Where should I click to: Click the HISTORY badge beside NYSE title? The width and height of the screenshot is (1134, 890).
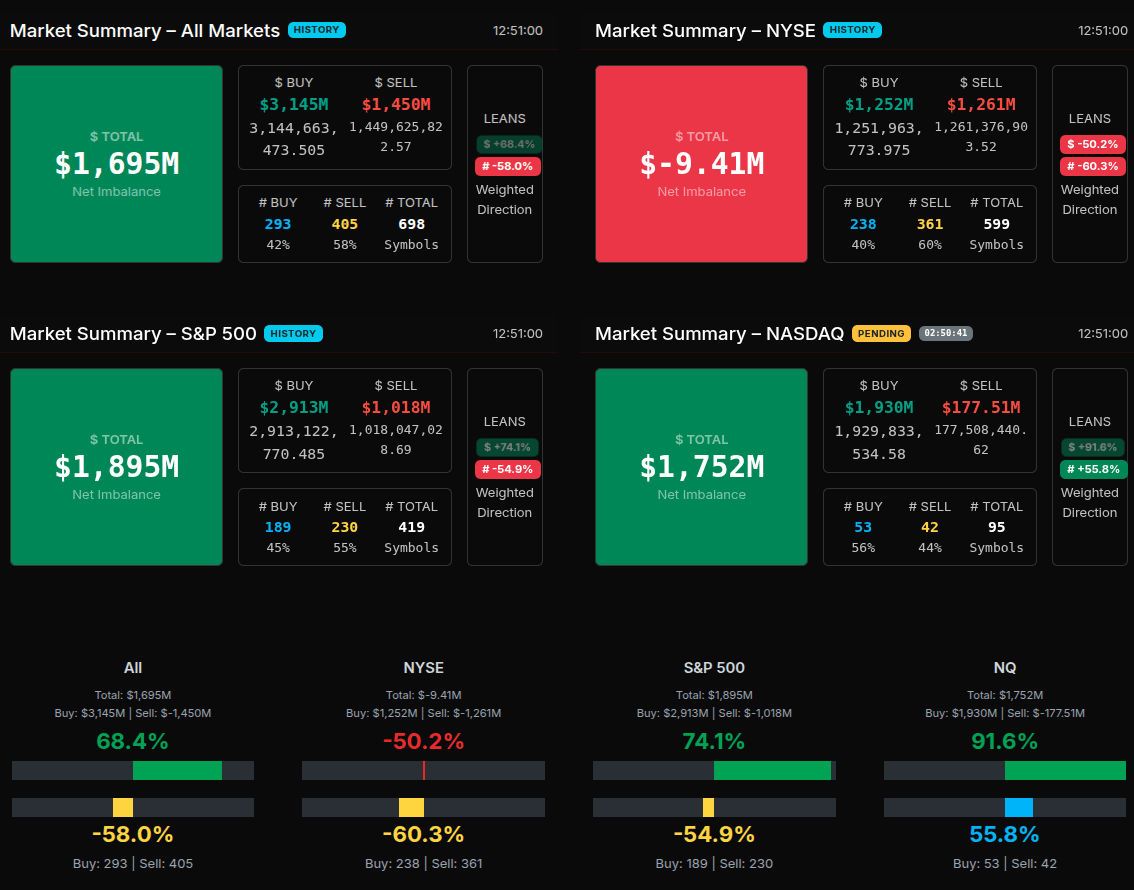click(x=851, y=30)
